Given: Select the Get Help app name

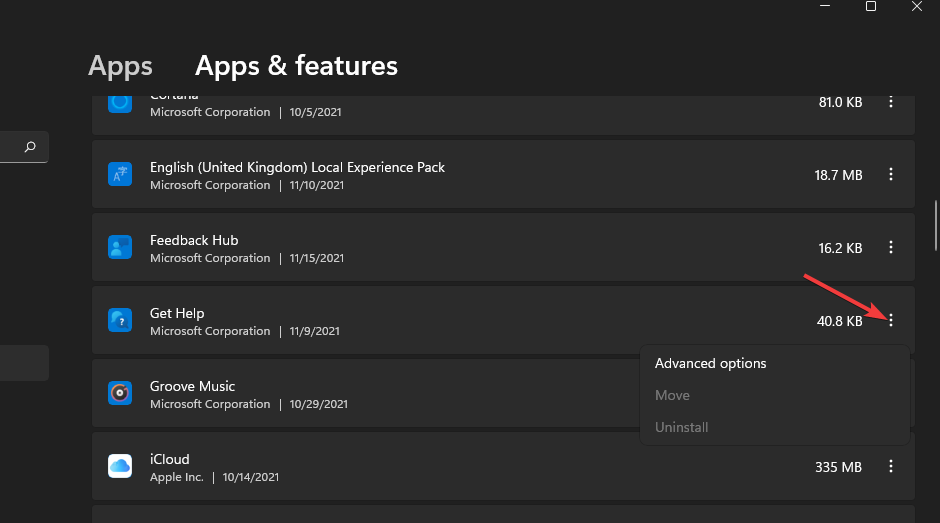Looking at the screenshot, I should point(177,314).
